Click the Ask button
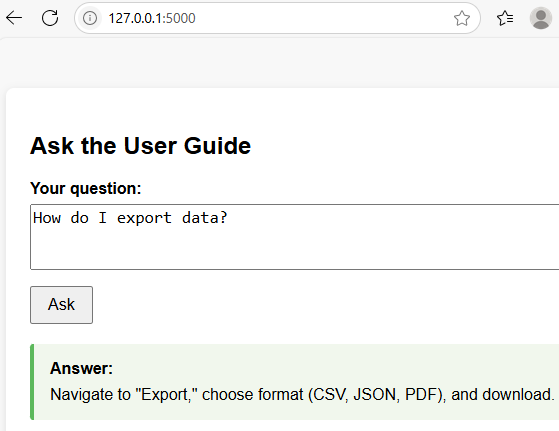559x431 pixels. tap(61, 305)
